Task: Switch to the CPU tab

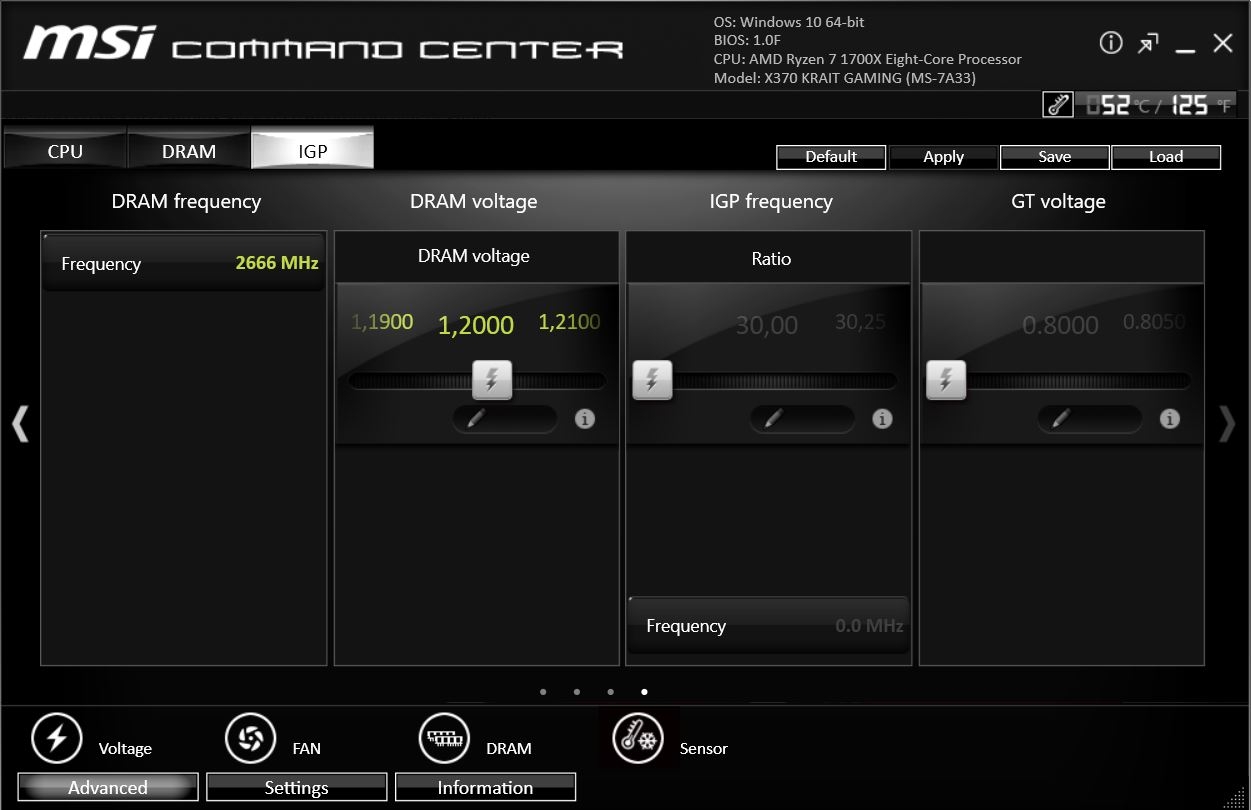Action: click(65, 151)
